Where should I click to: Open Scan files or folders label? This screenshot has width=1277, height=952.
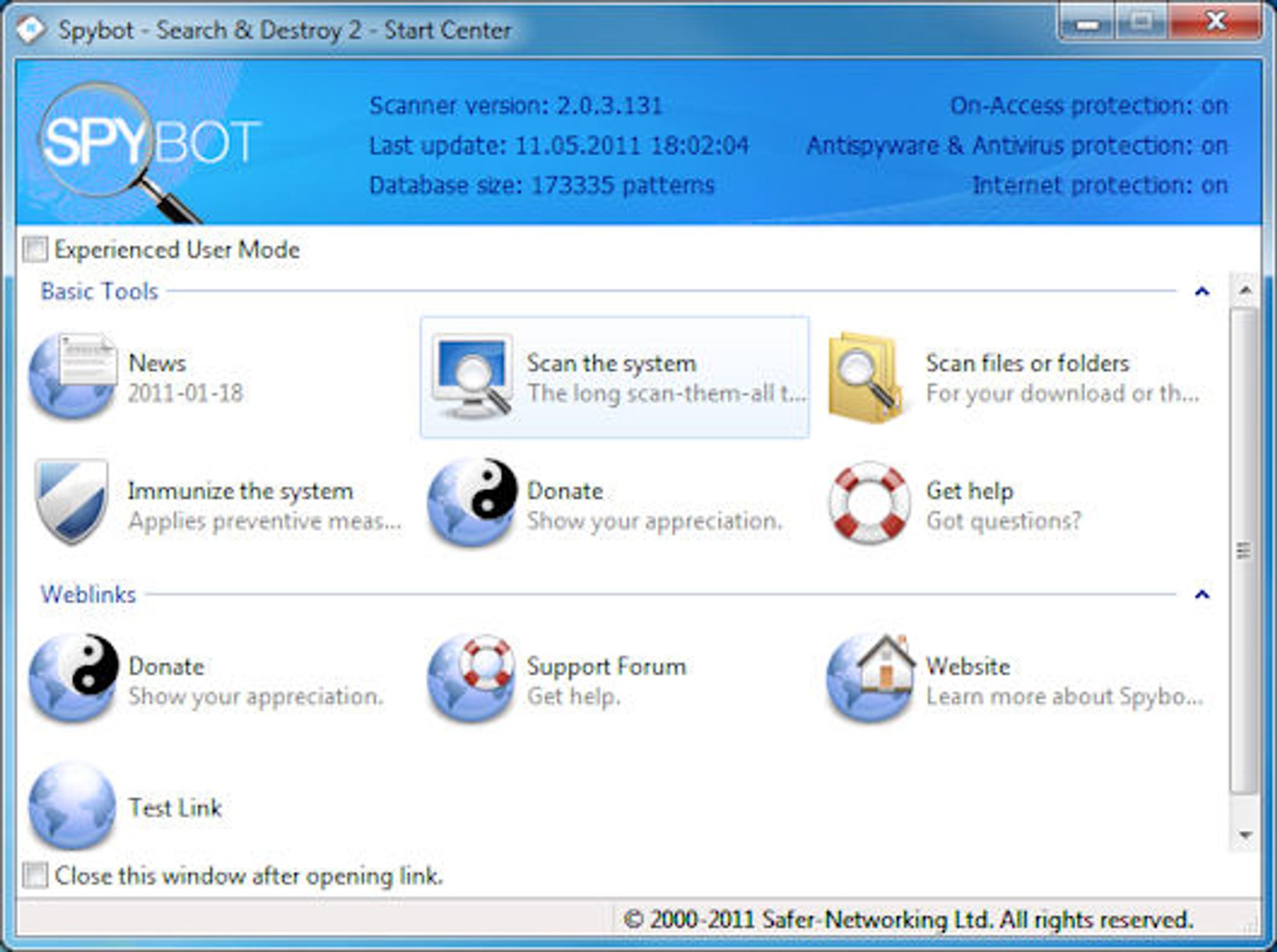pyautogui.click(x=1027, y=363)
